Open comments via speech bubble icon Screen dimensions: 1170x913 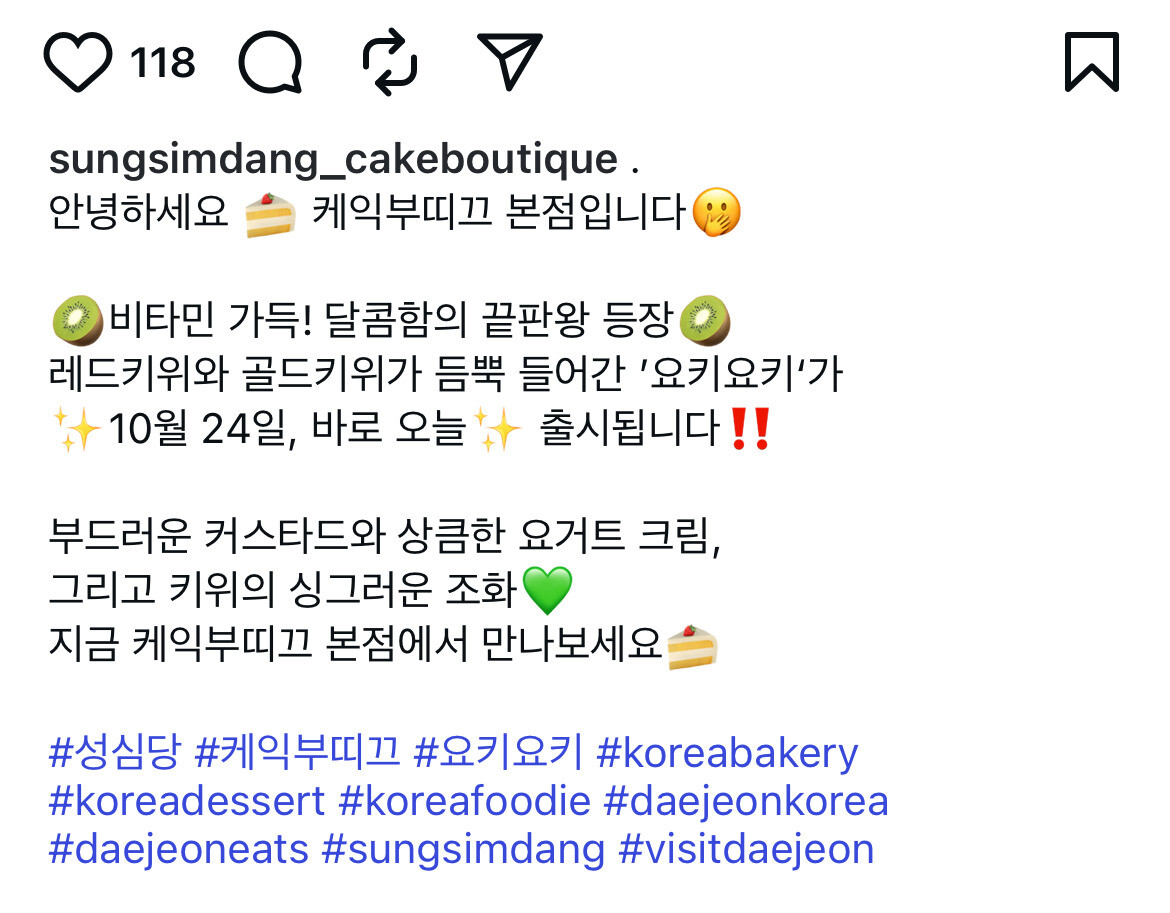pos(271,62)
